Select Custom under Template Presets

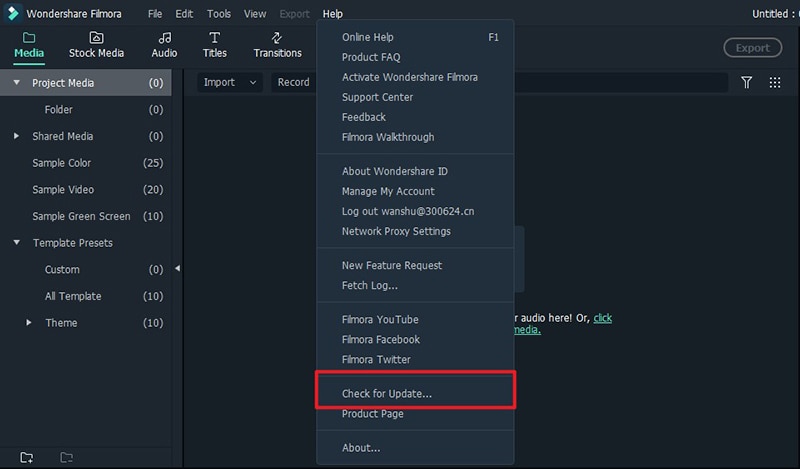tap(86, 269)
